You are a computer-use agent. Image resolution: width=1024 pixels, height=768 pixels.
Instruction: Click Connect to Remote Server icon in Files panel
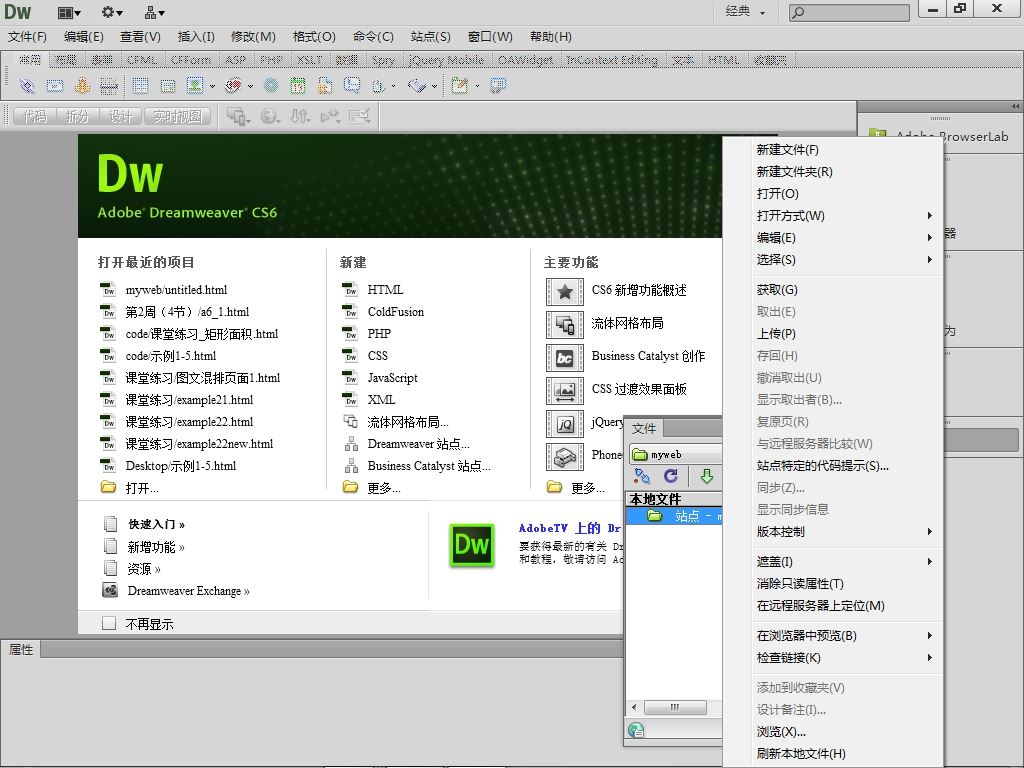click(x=643, y=476)
